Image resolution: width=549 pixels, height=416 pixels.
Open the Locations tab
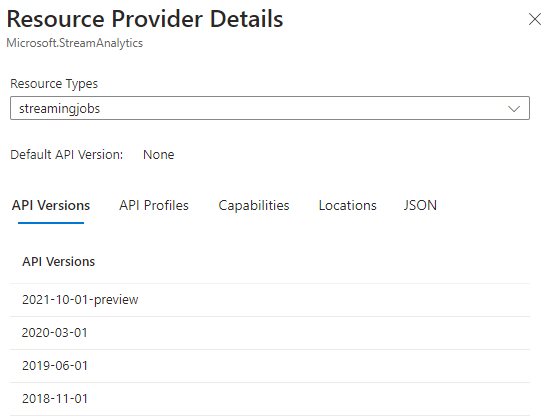pyautogui.click(x=348, y=206)
